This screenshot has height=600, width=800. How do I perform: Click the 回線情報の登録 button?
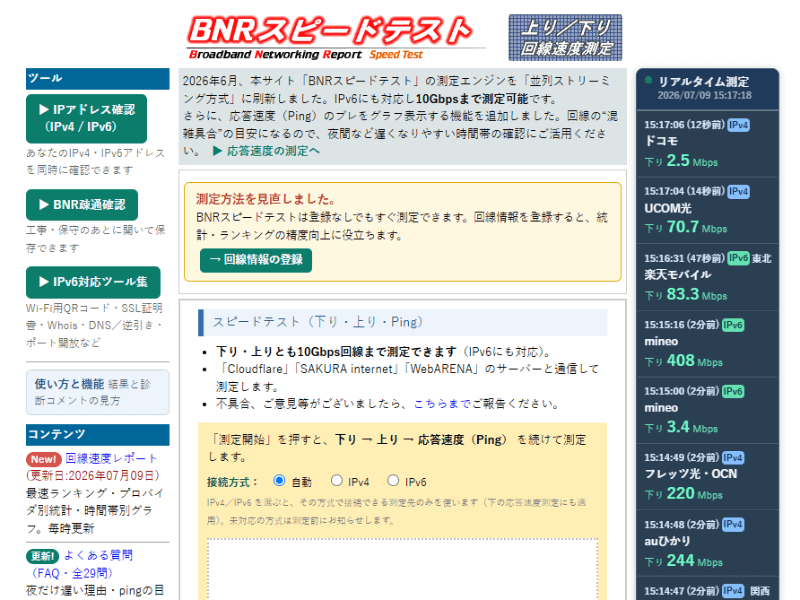[x=256, y=260]
